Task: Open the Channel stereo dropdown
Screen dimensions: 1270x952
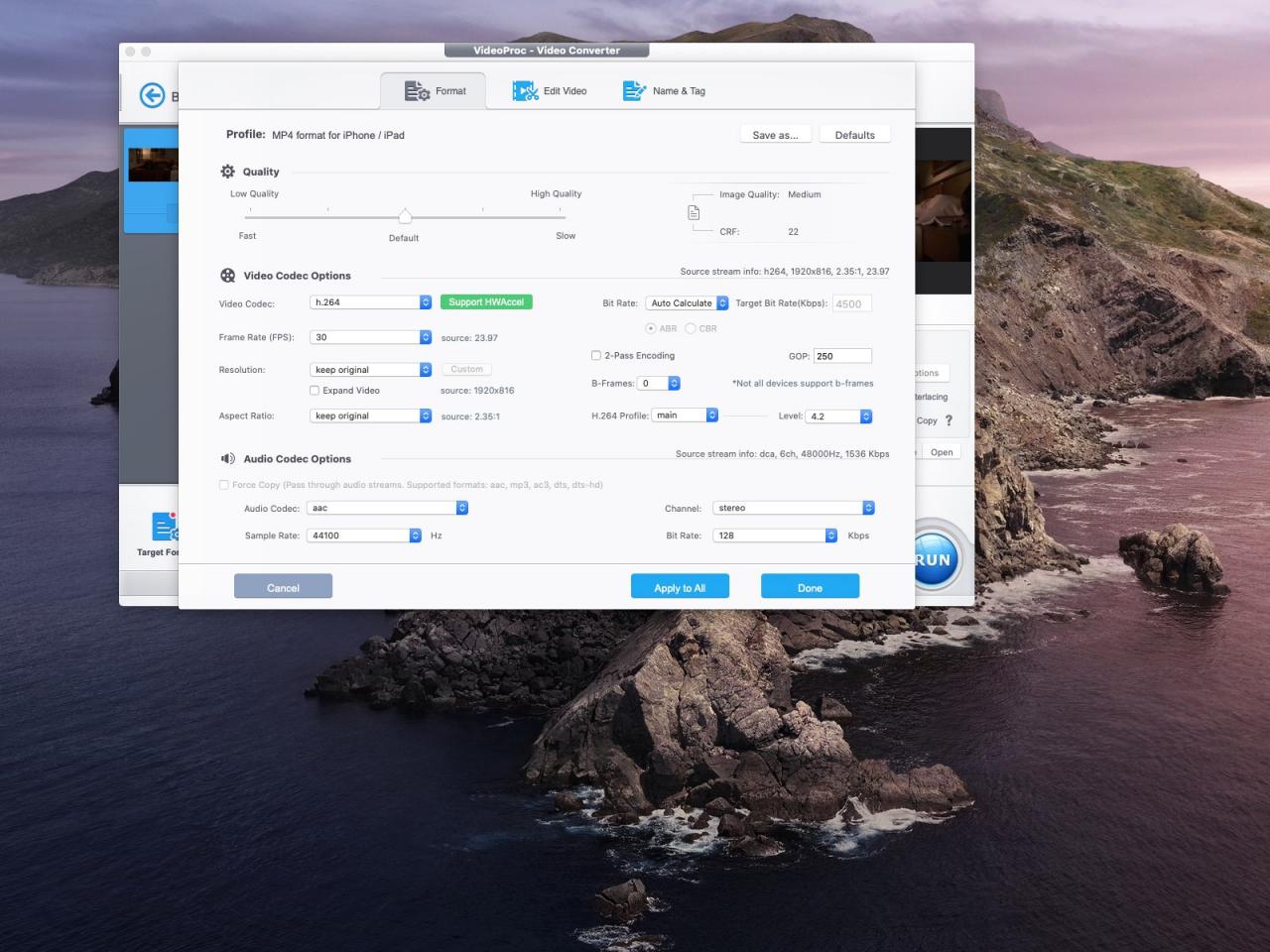Action: click(x=795, y=508)
